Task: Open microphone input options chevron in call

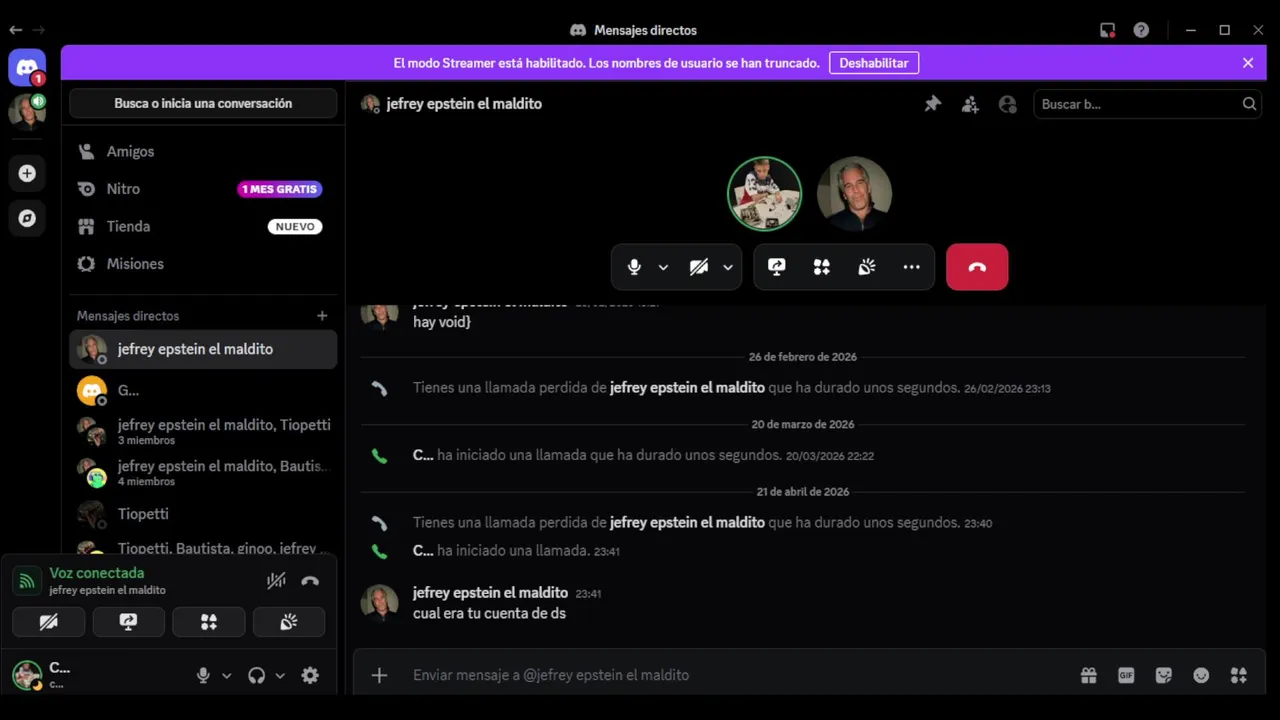Action: (x=663, y=267)
